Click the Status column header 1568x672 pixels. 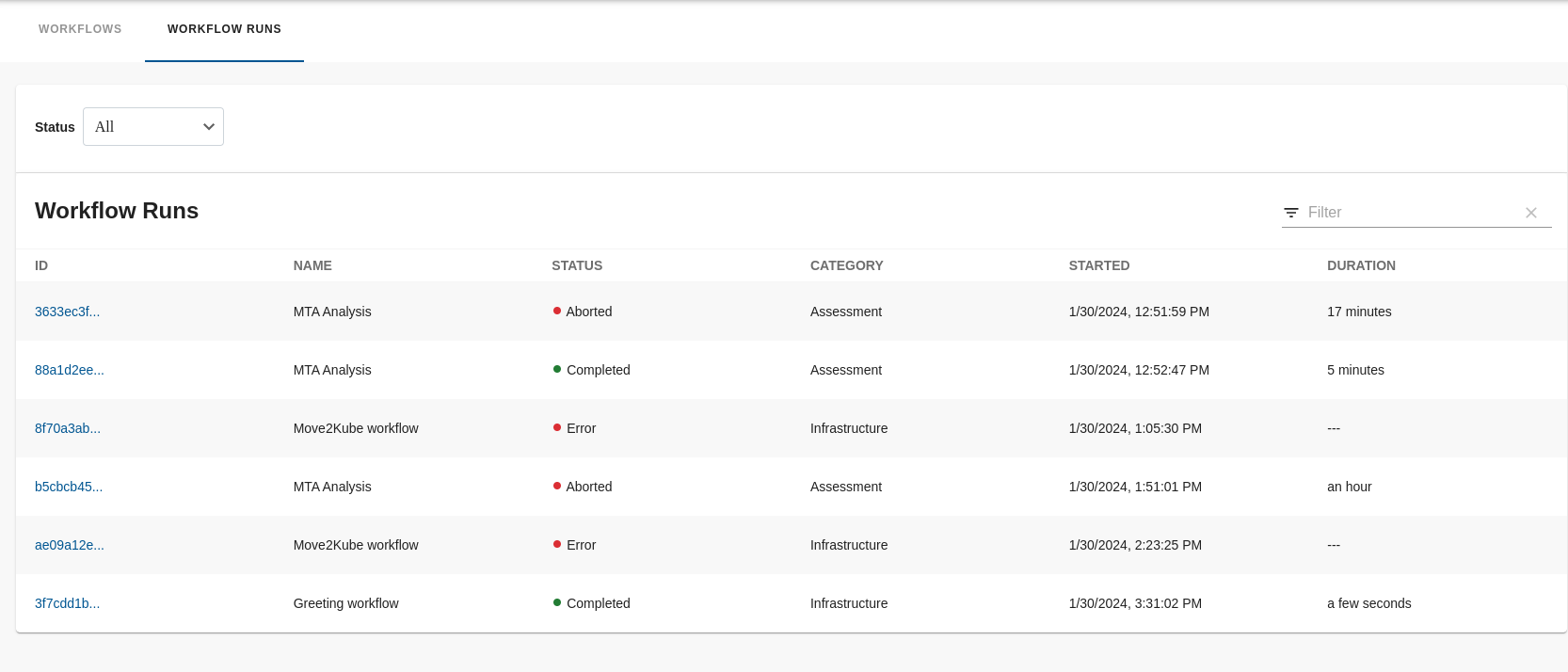pos(577,265)
